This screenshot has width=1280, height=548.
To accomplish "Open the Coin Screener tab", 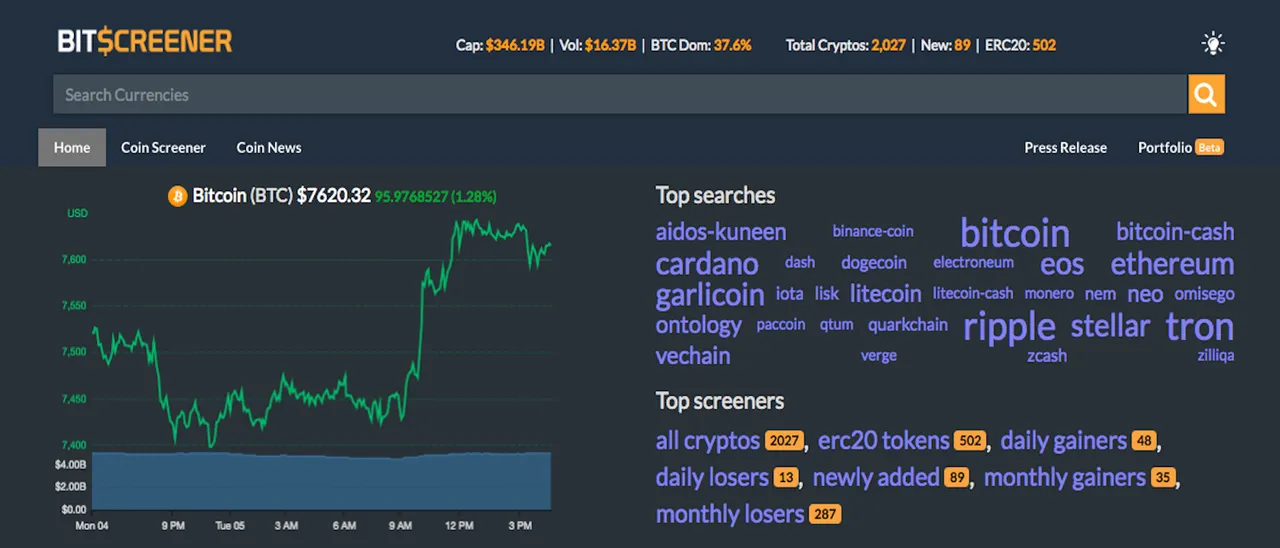I will 163,147.
